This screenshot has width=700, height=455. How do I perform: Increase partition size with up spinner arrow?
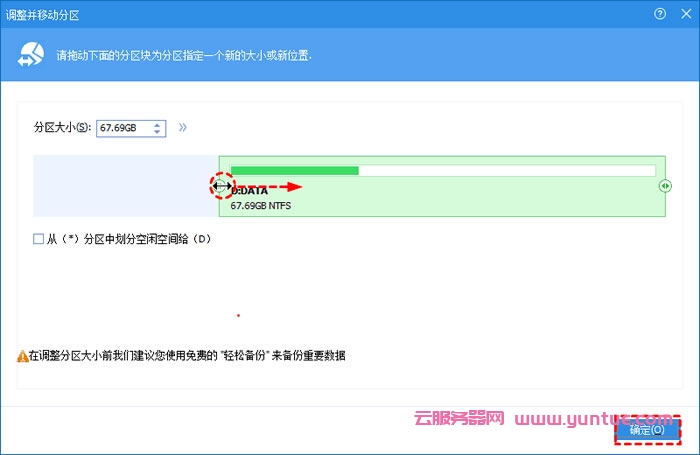(158, 124)
